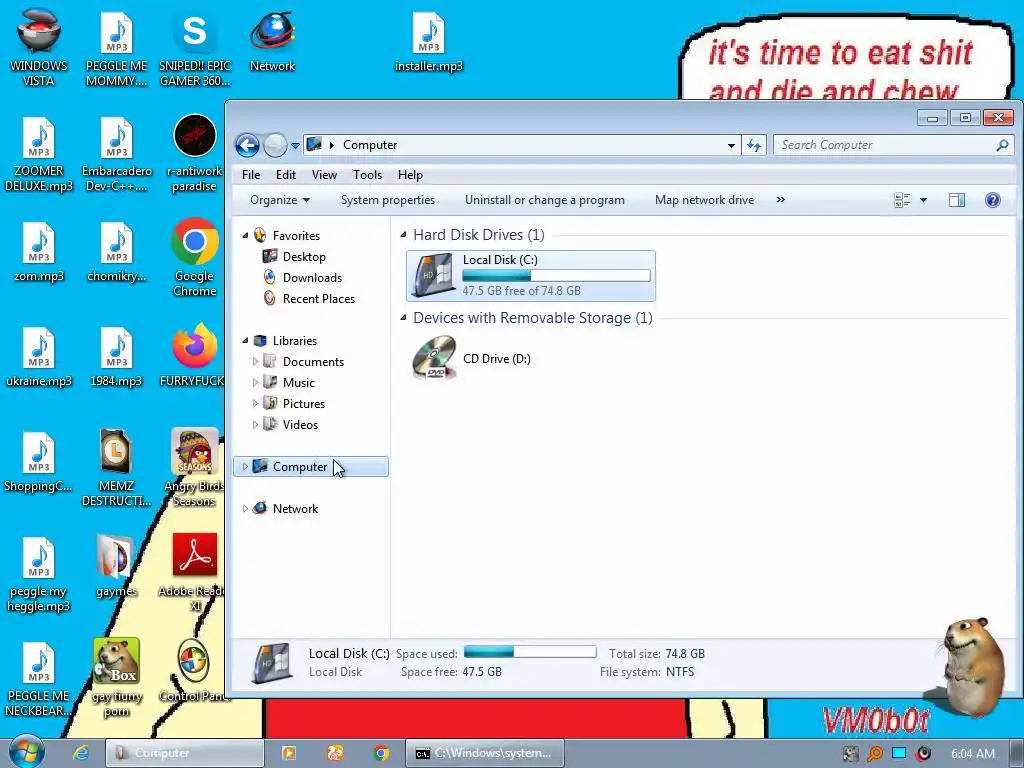Open the Tools menu
The width and height of the screenshot is (1024, 768).
click(x=367, y=175)
